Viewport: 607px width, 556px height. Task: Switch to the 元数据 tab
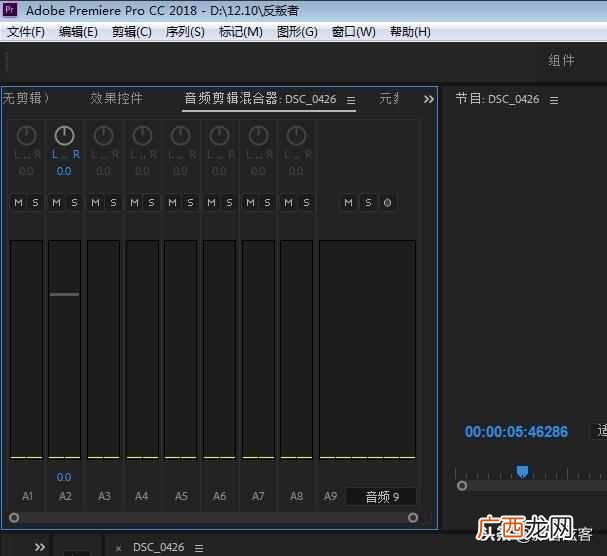[x=388, y=98]
